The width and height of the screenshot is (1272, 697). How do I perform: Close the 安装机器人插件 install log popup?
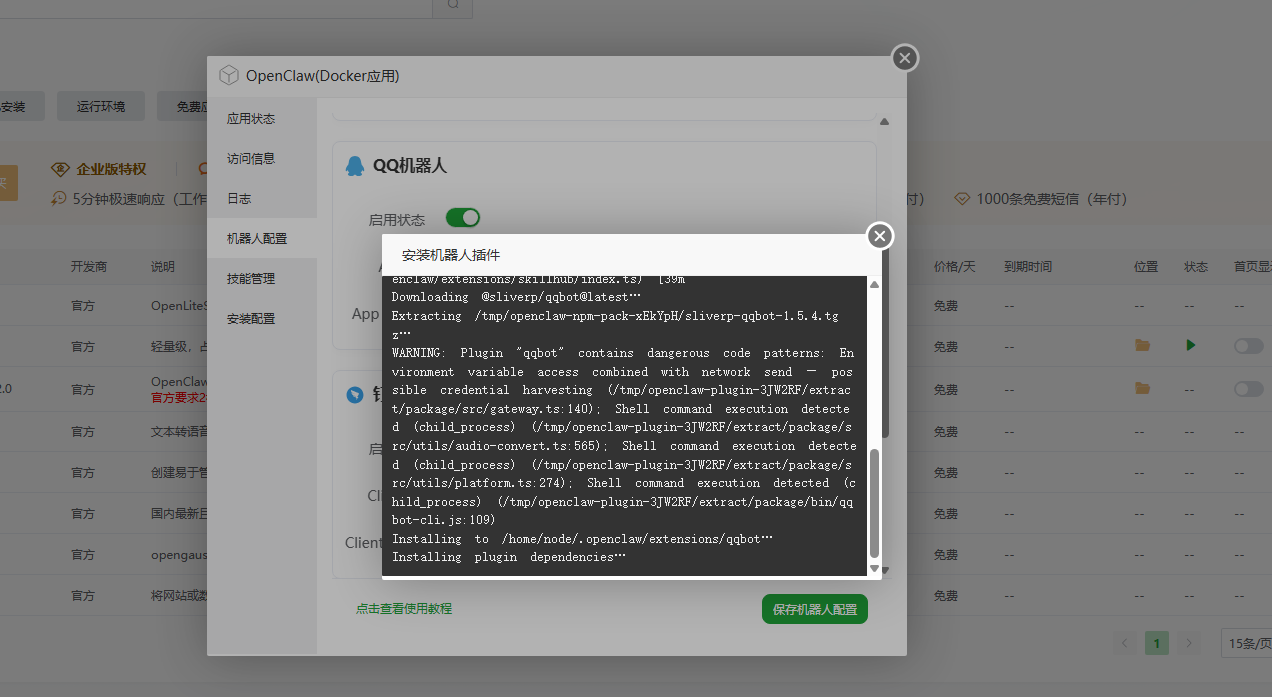(879, 236)
